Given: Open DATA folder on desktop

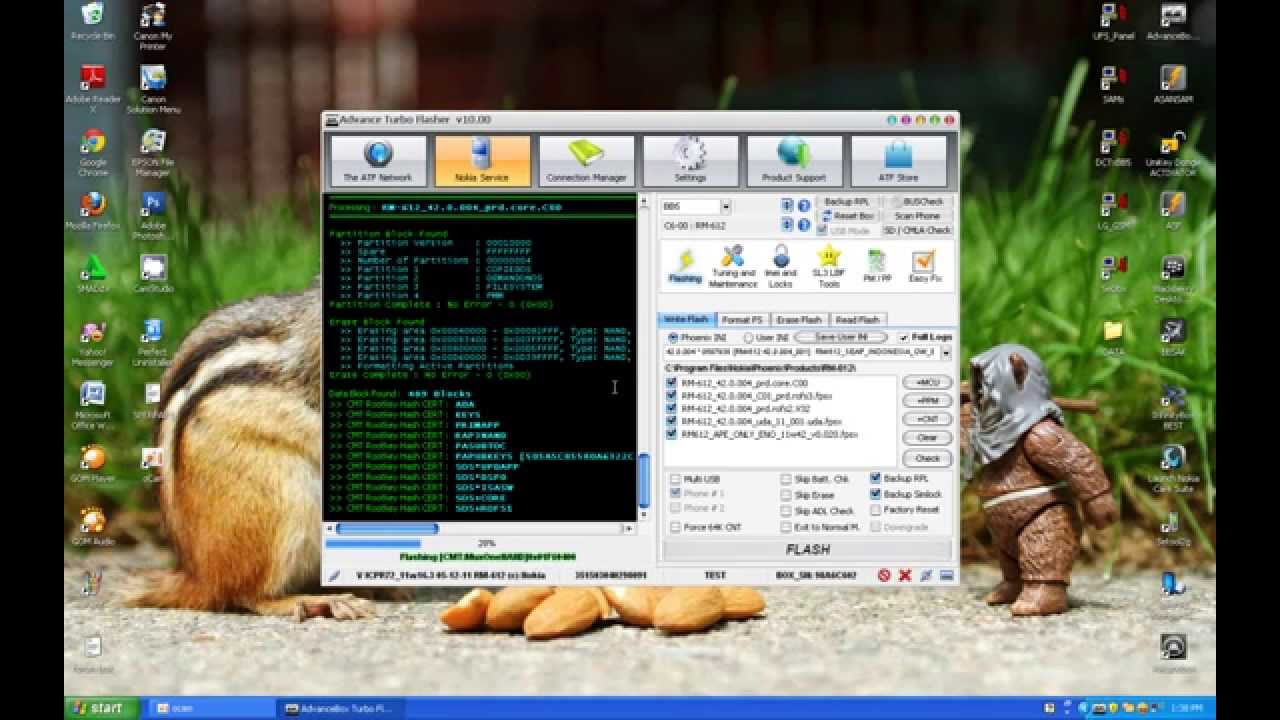Looking at the screenshot, I should click(x=1112, y=337).
